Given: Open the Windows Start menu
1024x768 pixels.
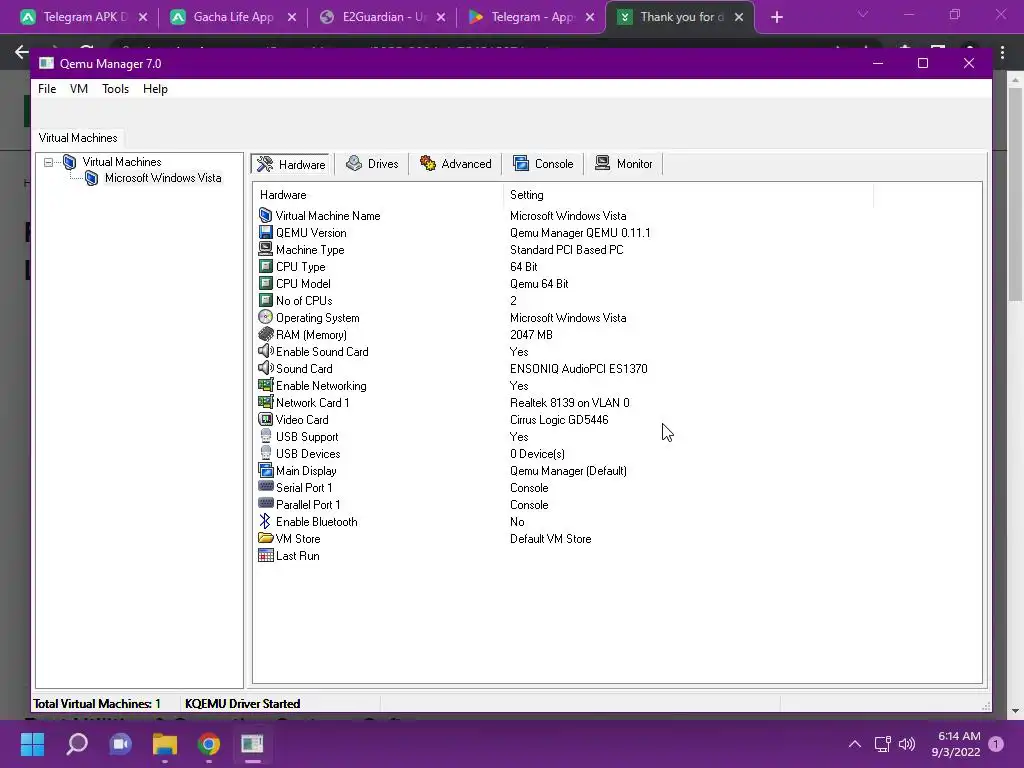Looking at the screenshot, I should click(x=32, y=743).
